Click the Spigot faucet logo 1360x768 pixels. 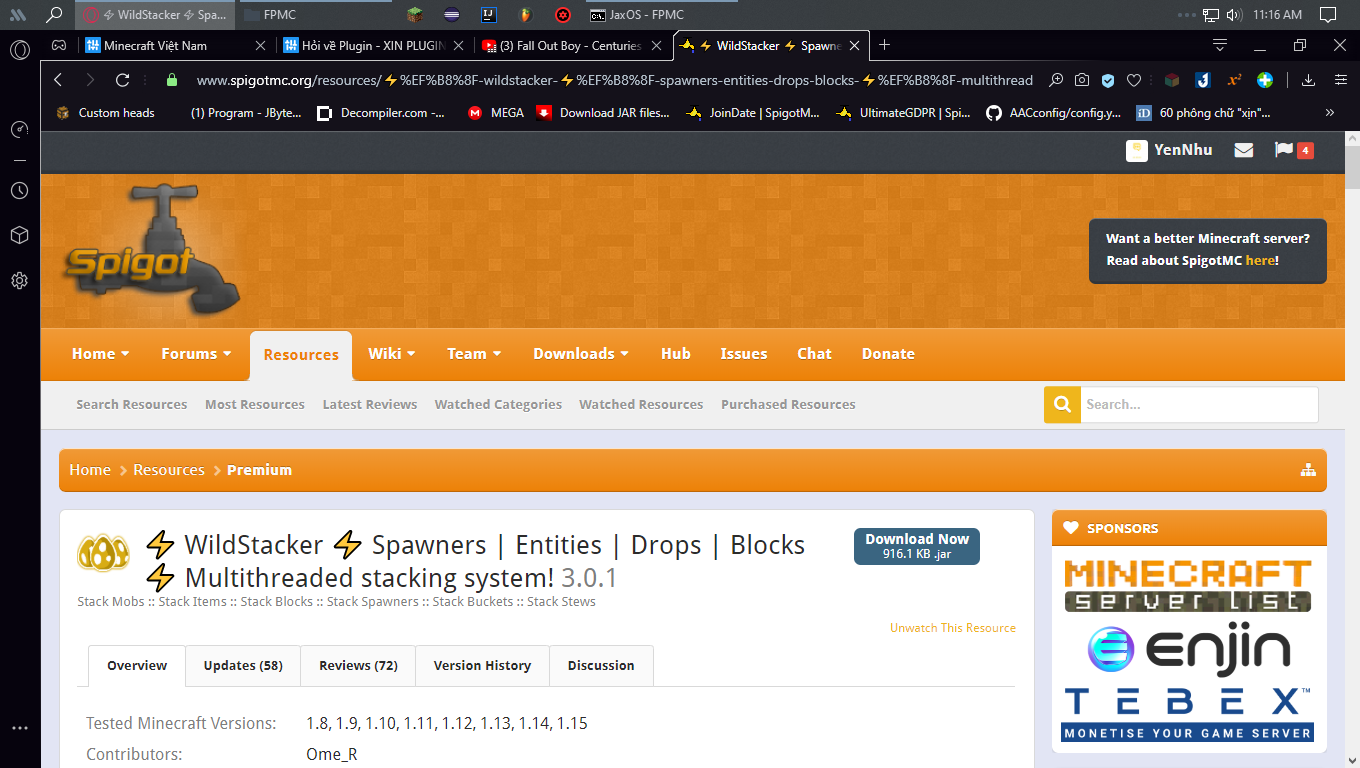(153, 249)
